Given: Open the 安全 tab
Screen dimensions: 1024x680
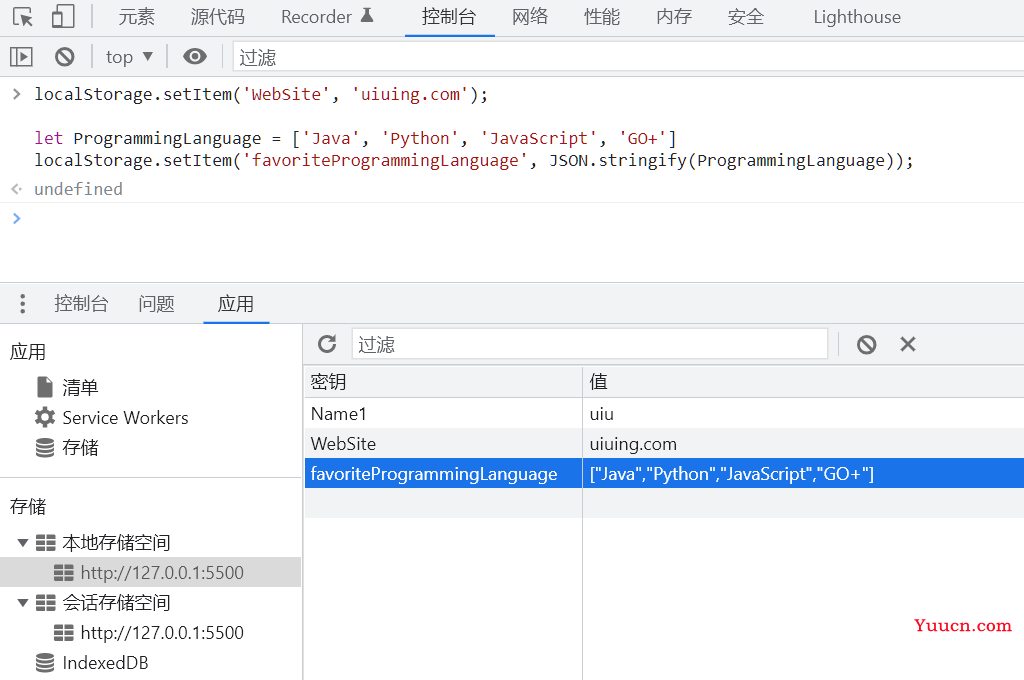Looking at the screenshot, I should point(746,17).
